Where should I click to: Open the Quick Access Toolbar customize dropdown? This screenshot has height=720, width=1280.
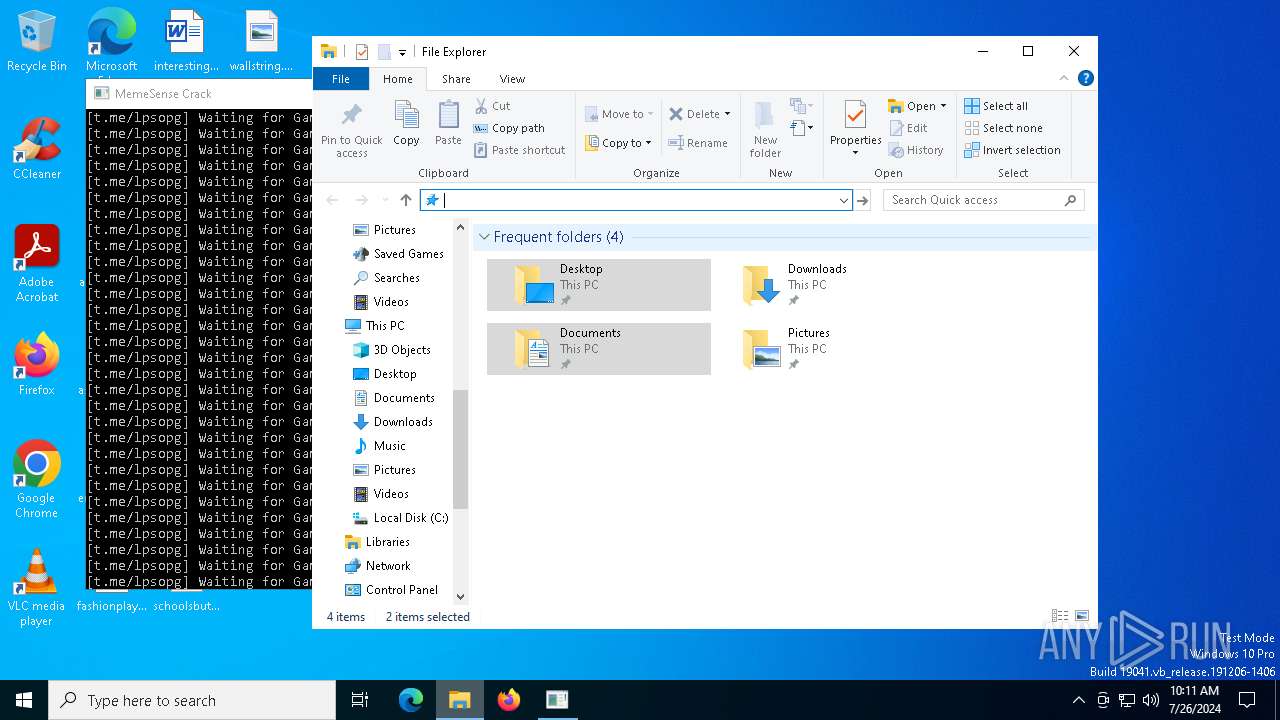pyautogui.click(x=402, y=52)
